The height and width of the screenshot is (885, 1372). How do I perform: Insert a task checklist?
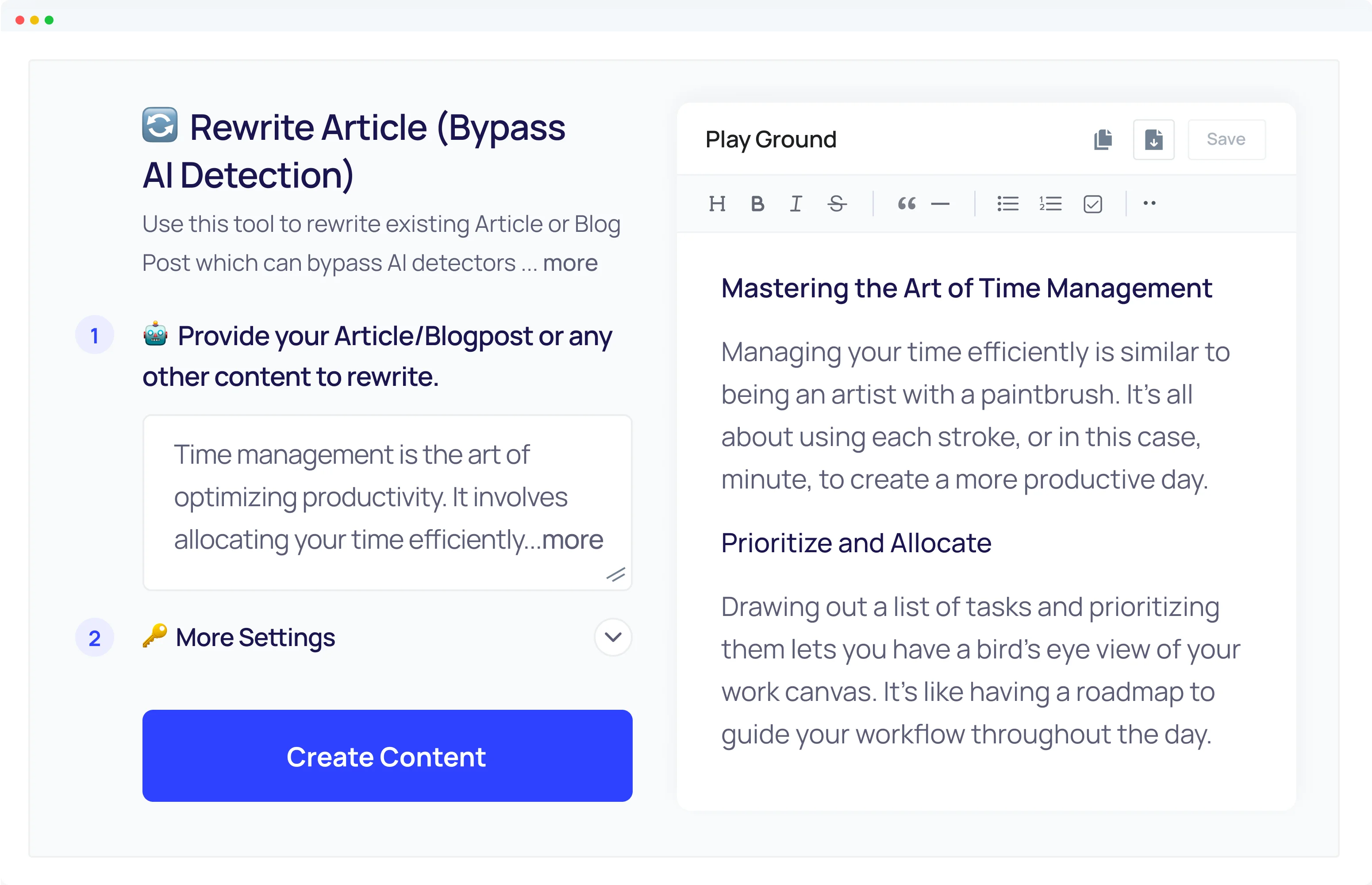click(1092, 204)
